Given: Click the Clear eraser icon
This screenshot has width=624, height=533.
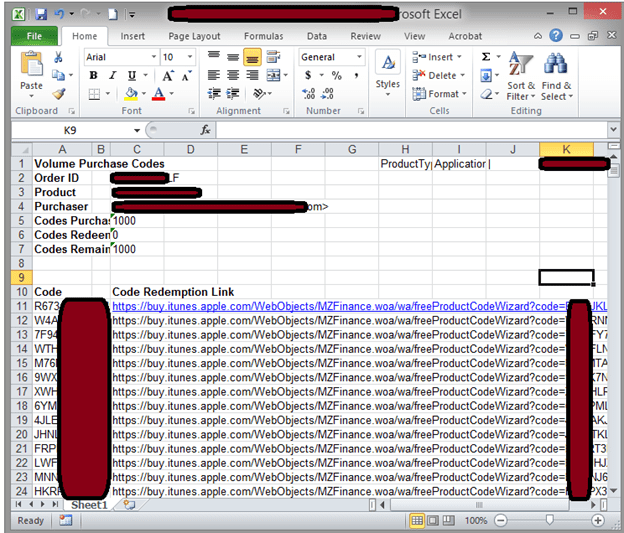Looking at the screenshot, I should [x=486, y=94].
